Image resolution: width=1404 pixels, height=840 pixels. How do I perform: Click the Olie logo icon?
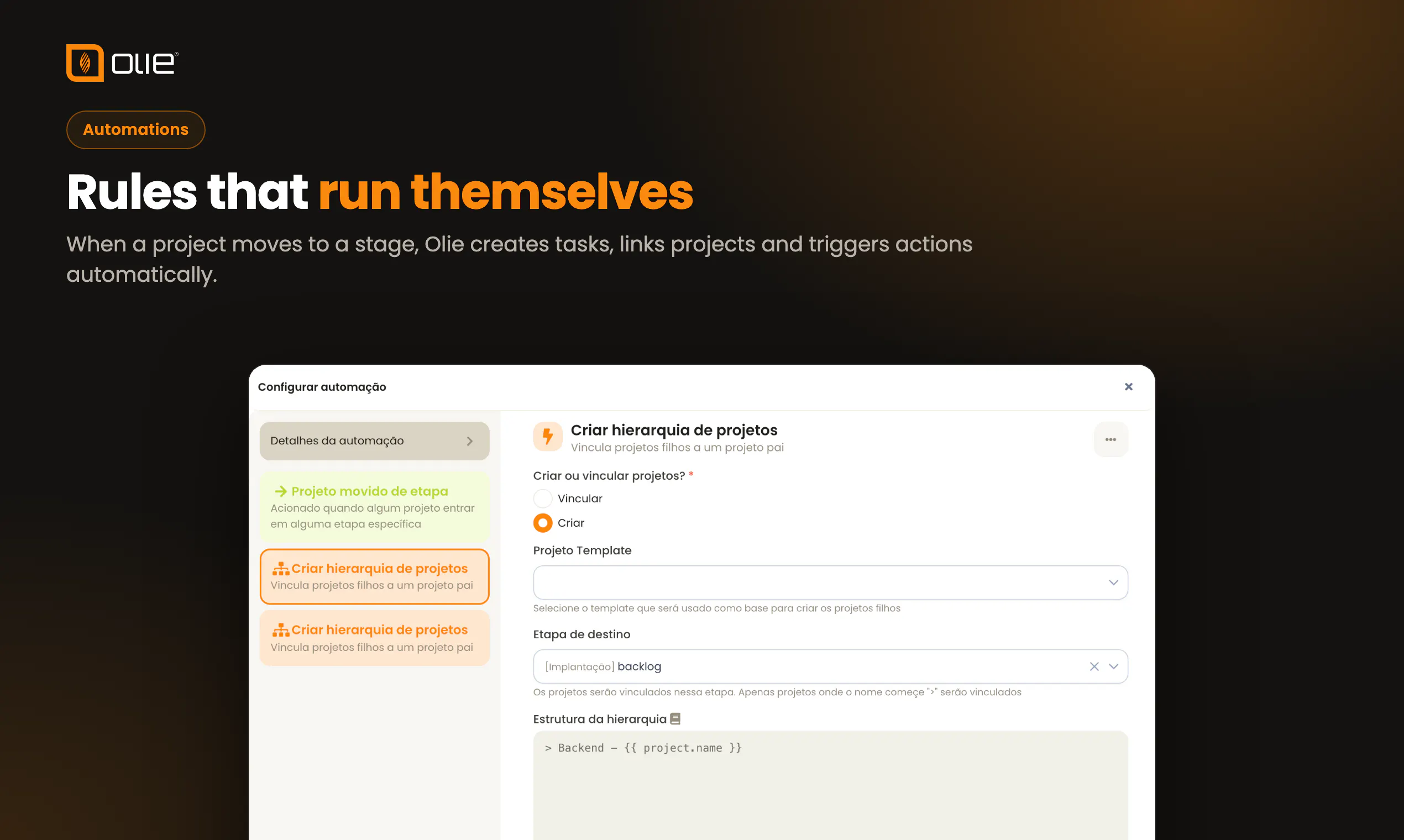click(85, 63)
